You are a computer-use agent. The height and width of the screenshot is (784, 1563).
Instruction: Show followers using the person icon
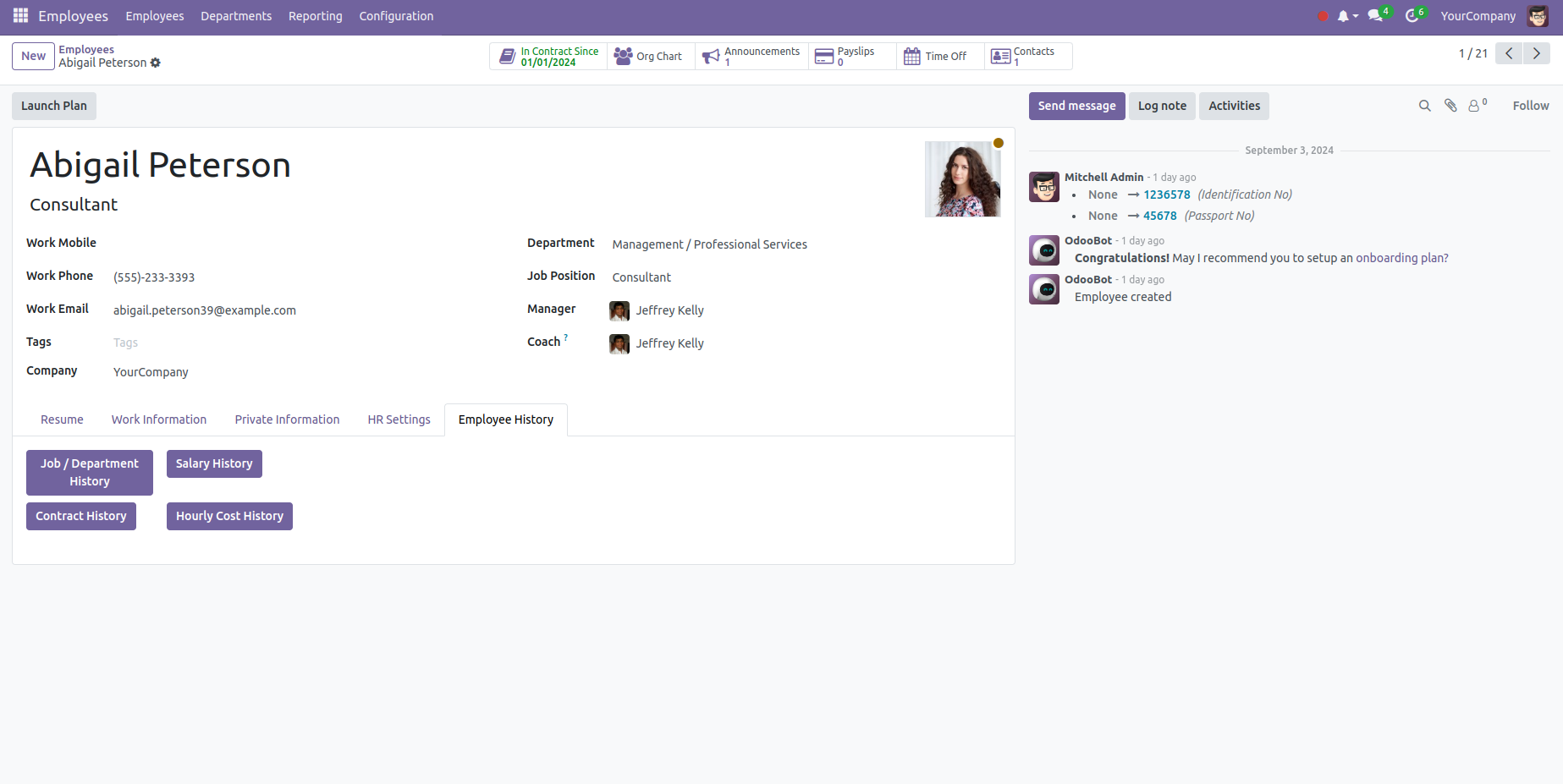1475,106
